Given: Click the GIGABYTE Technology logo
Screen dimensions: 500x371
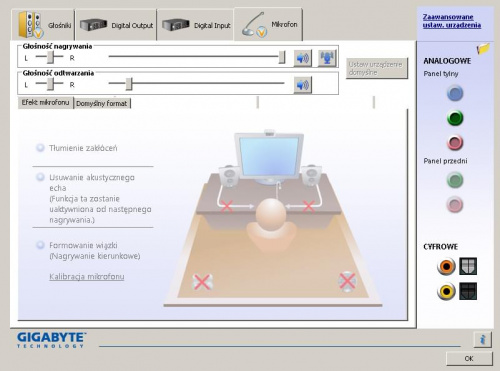Looking at the screenshot, I should 52,340.
